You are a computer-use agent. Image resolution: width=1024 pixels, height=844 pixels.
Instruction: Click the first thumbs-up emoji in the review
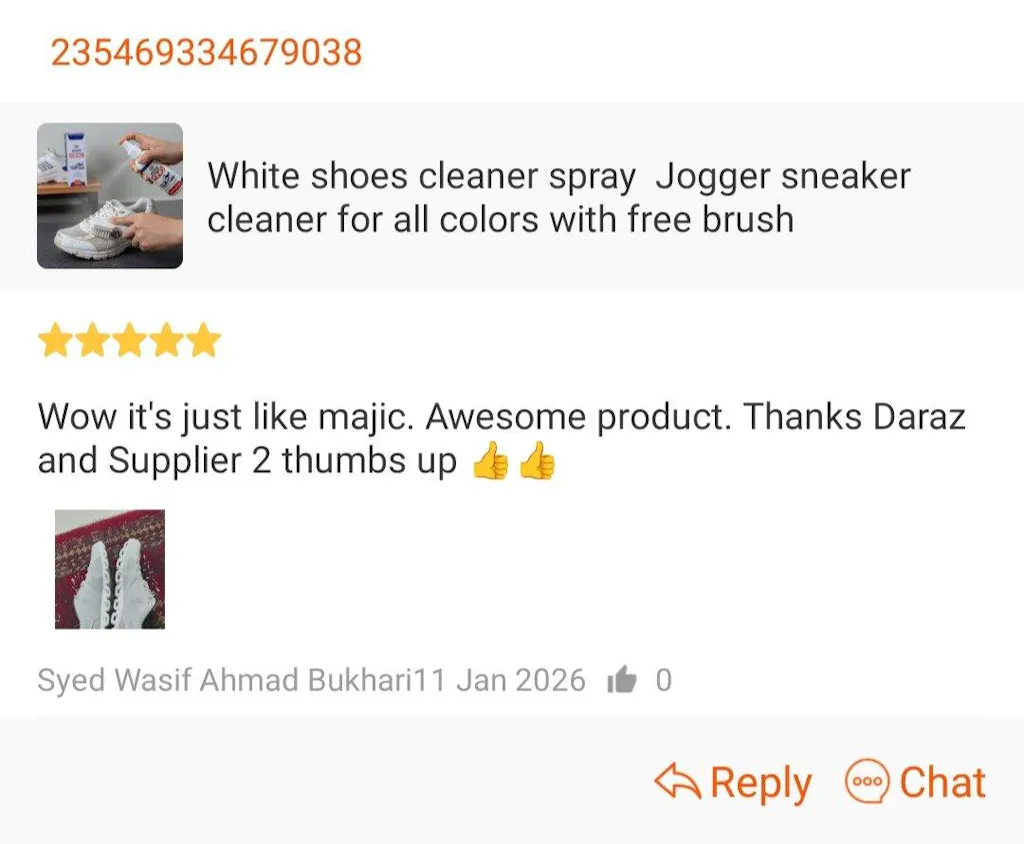490,461
